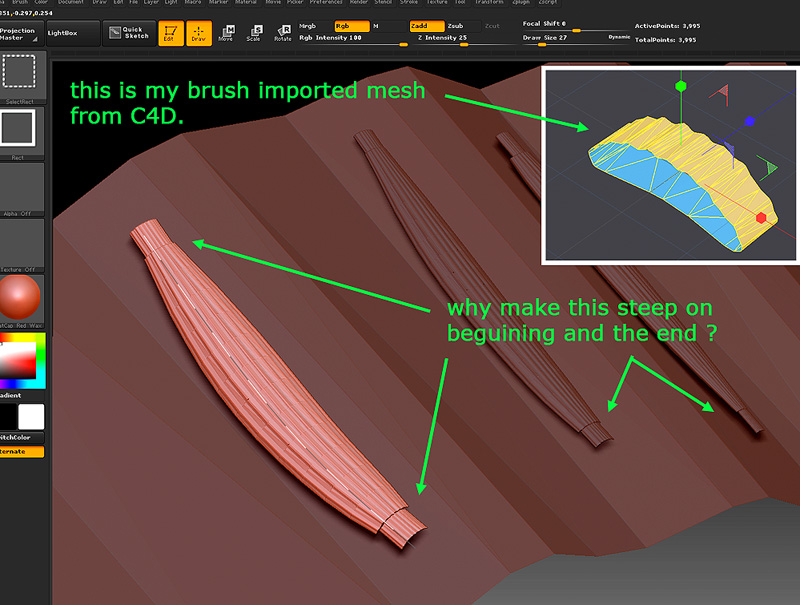800x605 pixels.
Task: Toggle Dynamic draw size
Action: tap(619, 37)
